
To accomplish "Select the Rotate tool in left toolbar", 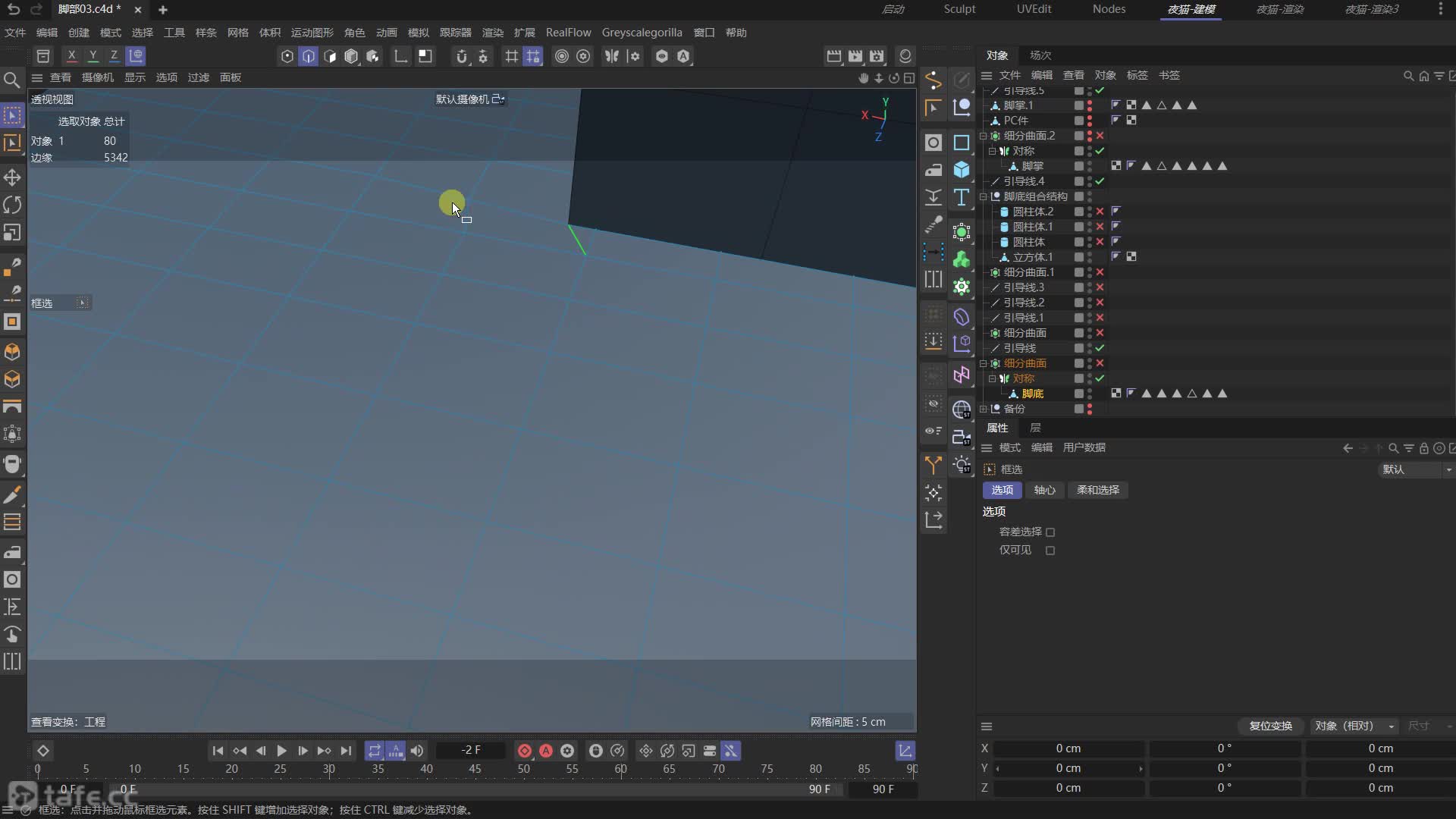I will [x=12, y=205].
